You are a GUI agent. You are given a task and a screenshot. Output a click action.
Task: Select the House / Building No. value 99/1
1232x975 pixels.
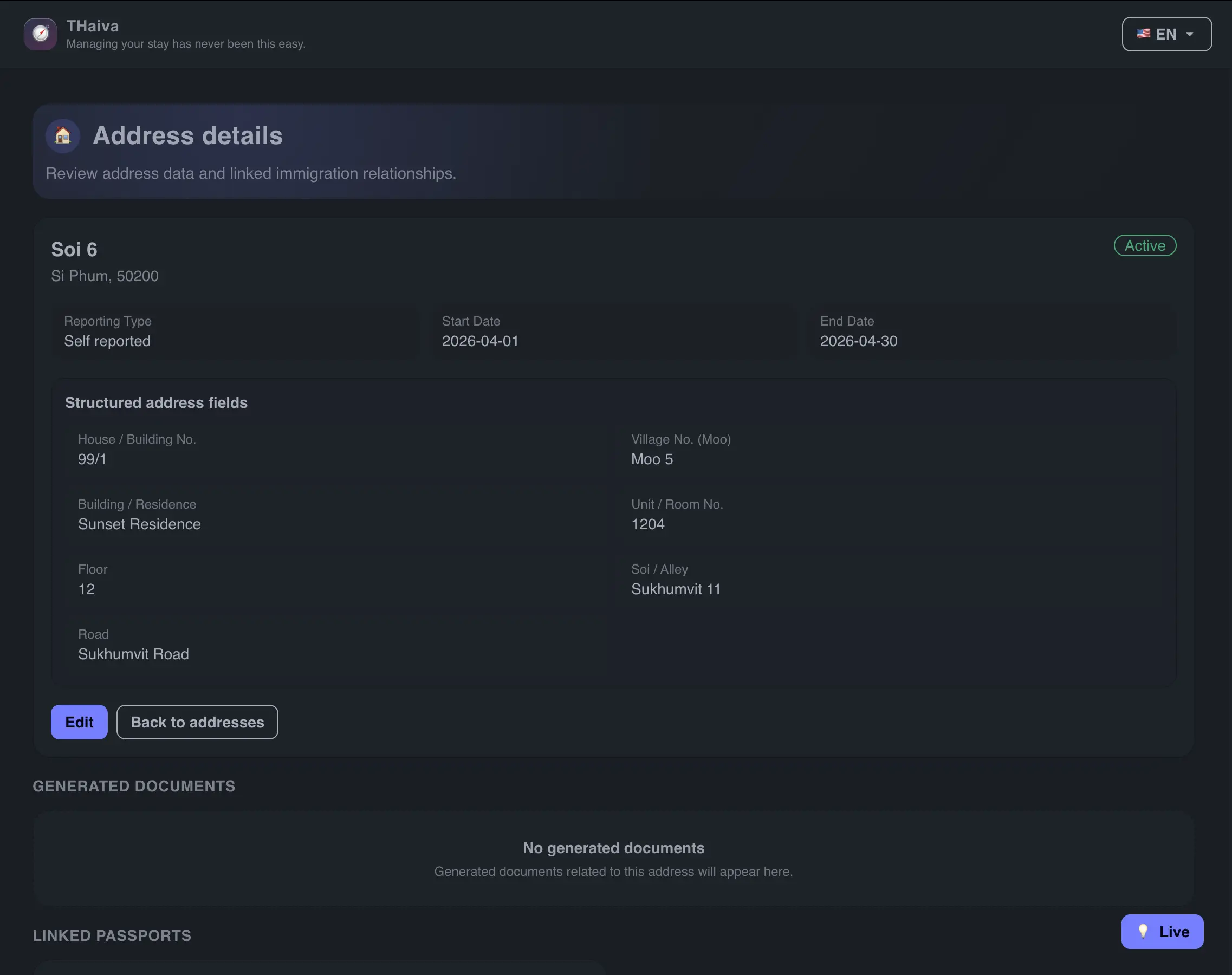tap(92, 459)
